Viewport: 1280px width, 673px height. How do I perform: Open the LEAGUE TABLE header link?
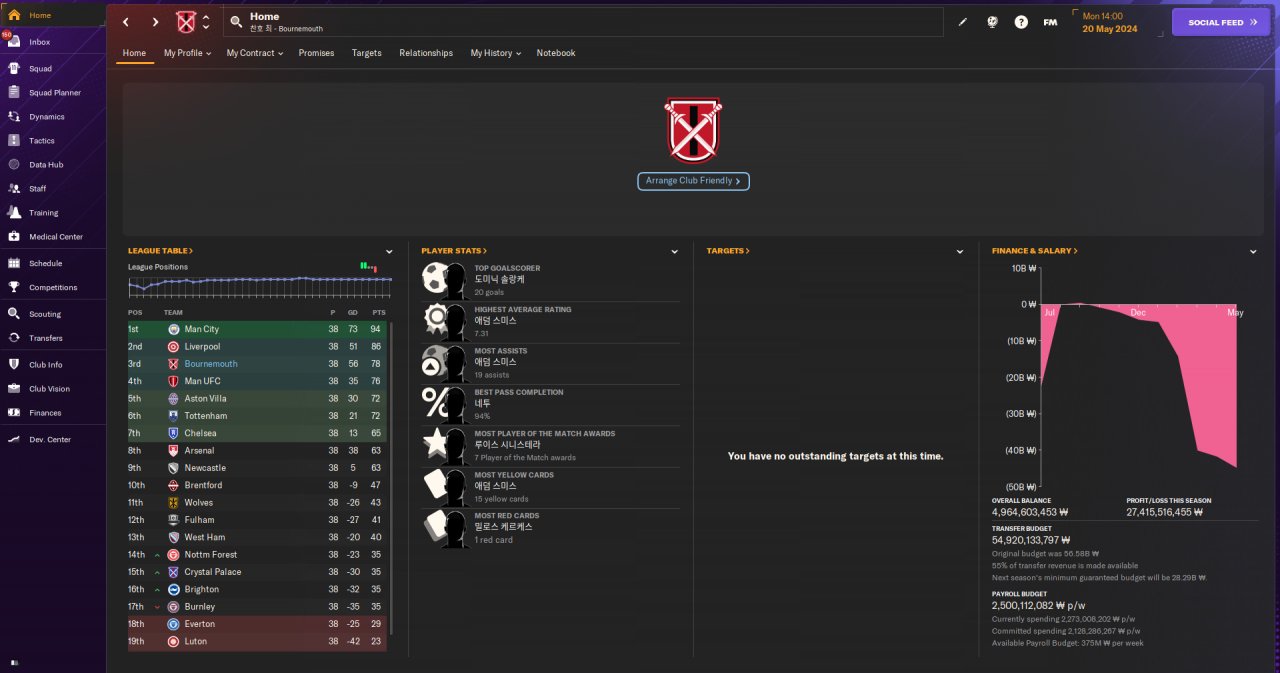[x=160, y=251]
